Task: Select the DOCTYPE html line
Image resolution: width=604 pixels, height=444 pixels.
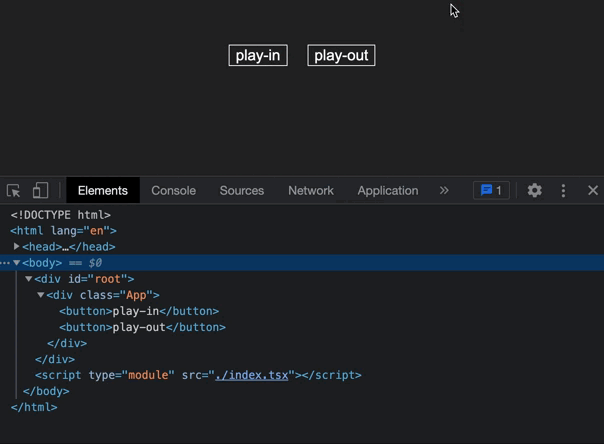Action: (61, 215)
